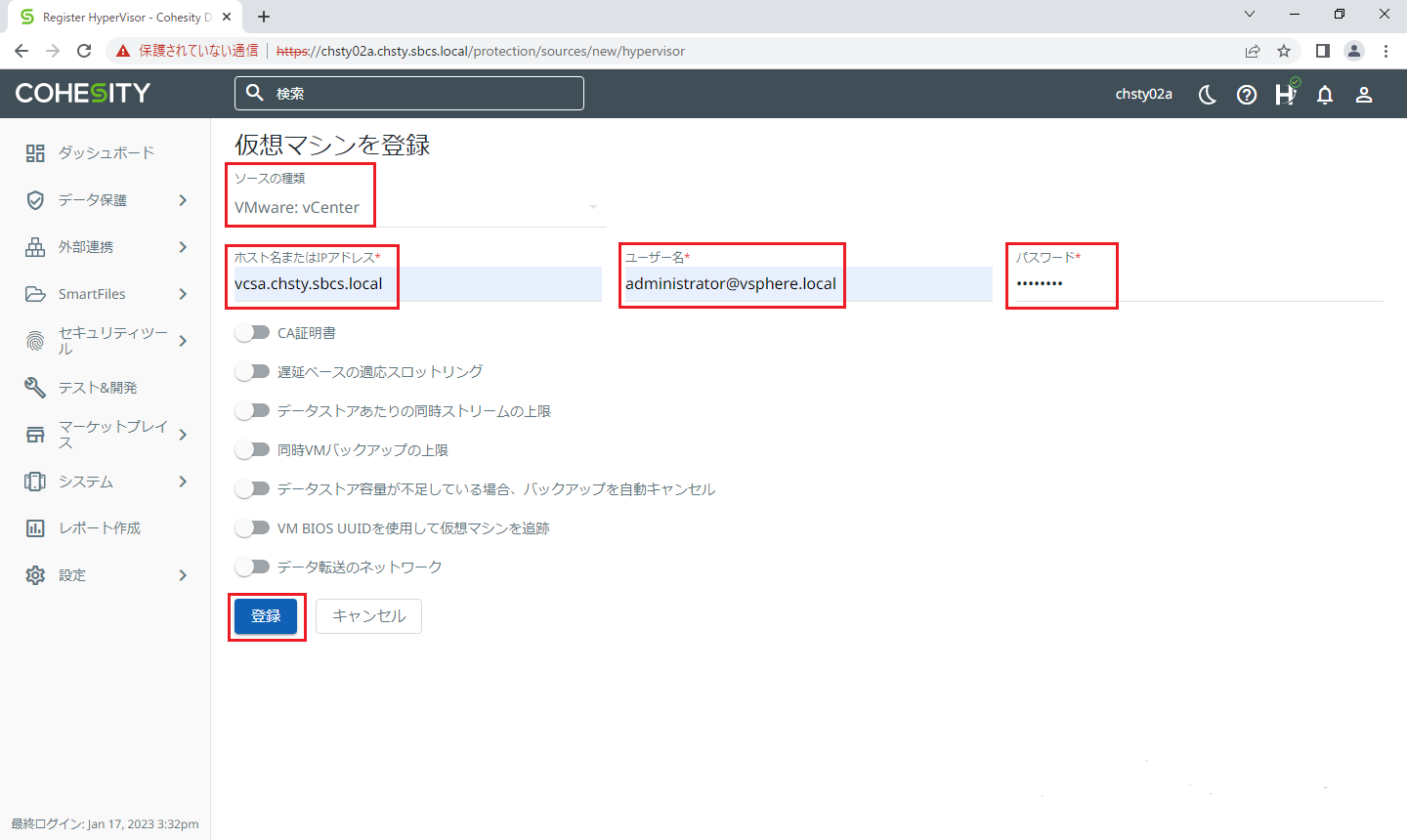1407x840 pixels.
Task: Select Register HyperVisor browser tab
Action: tap(125, 18)
